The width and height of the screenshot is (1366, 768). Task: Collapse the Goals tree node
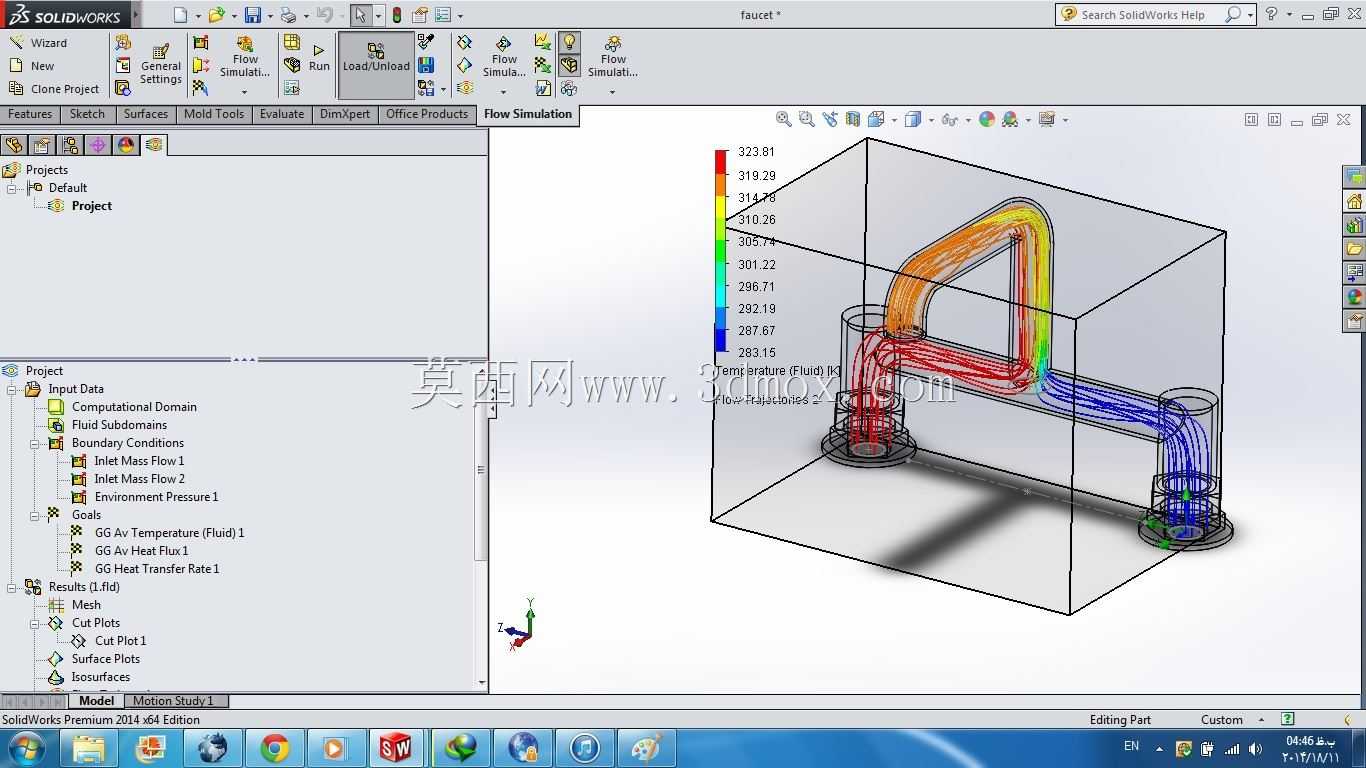(x=35, y=515)
